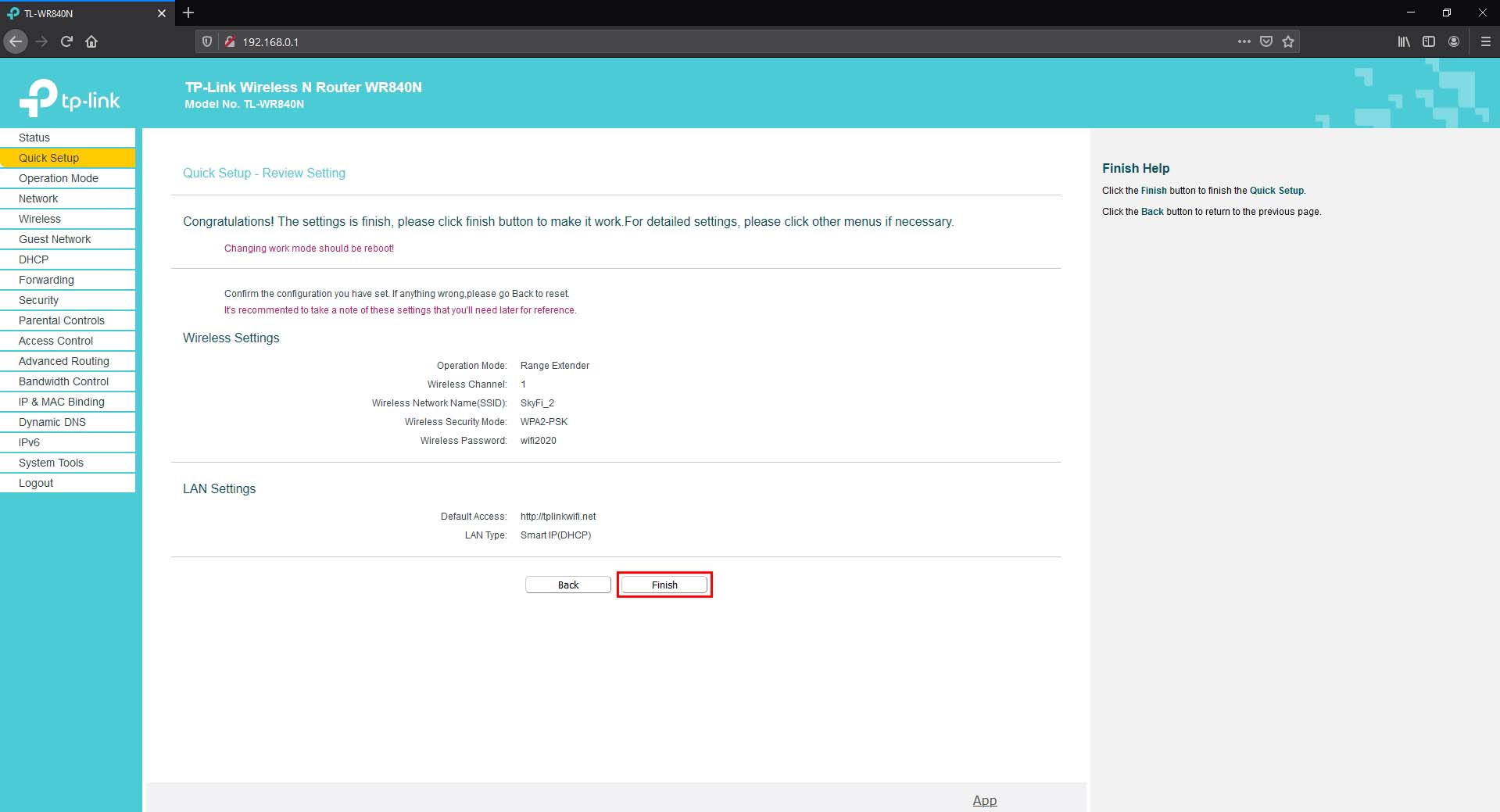Open the Firefox library icon

click(1402, 41)
